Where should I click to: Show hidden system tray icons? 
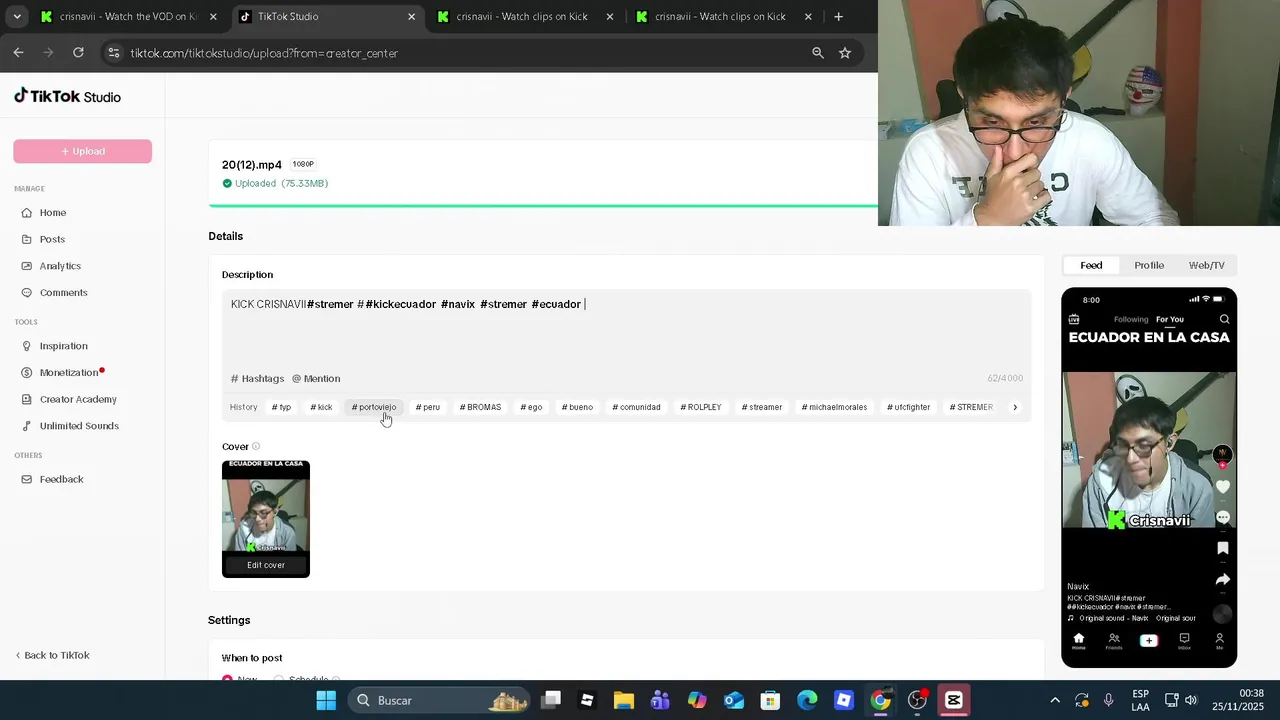coord(1054,700)
